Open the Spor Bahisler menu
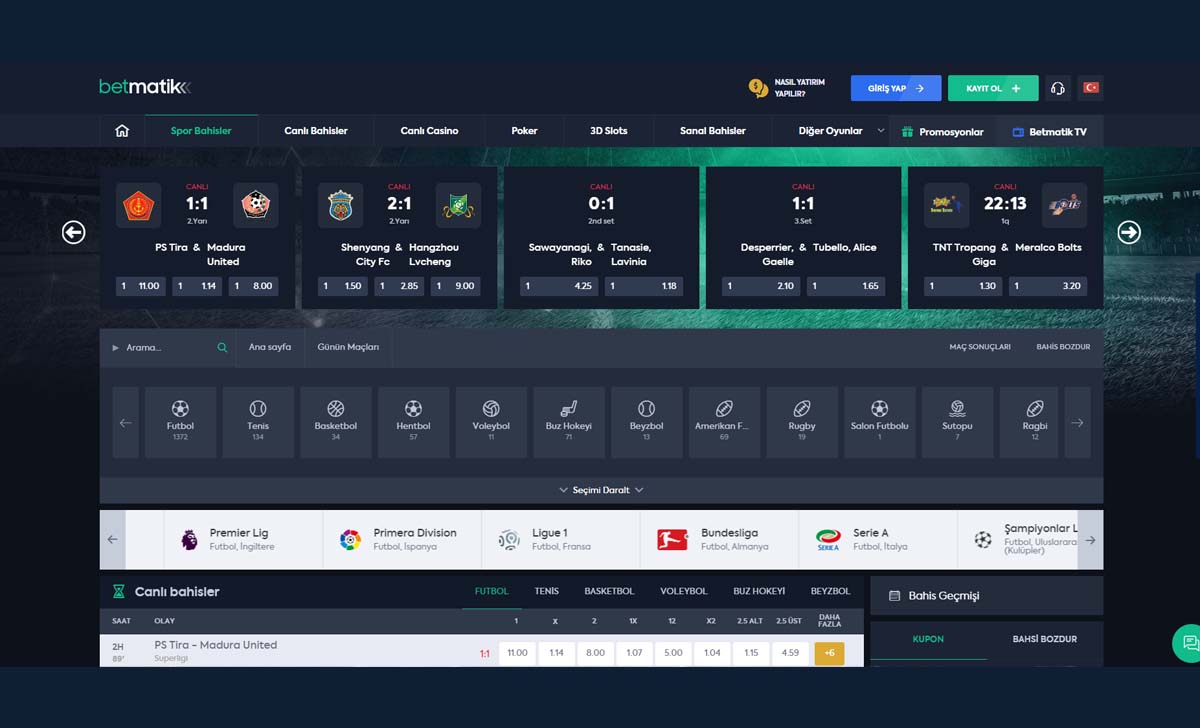 201,131
